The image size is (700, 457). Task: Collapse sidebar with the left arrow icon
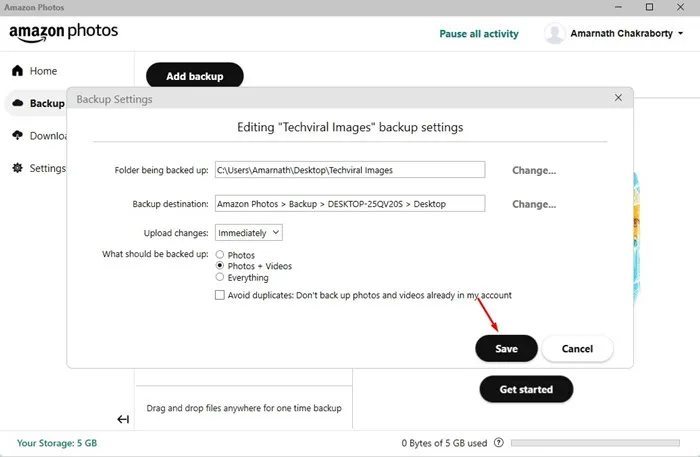pos(123,419)
